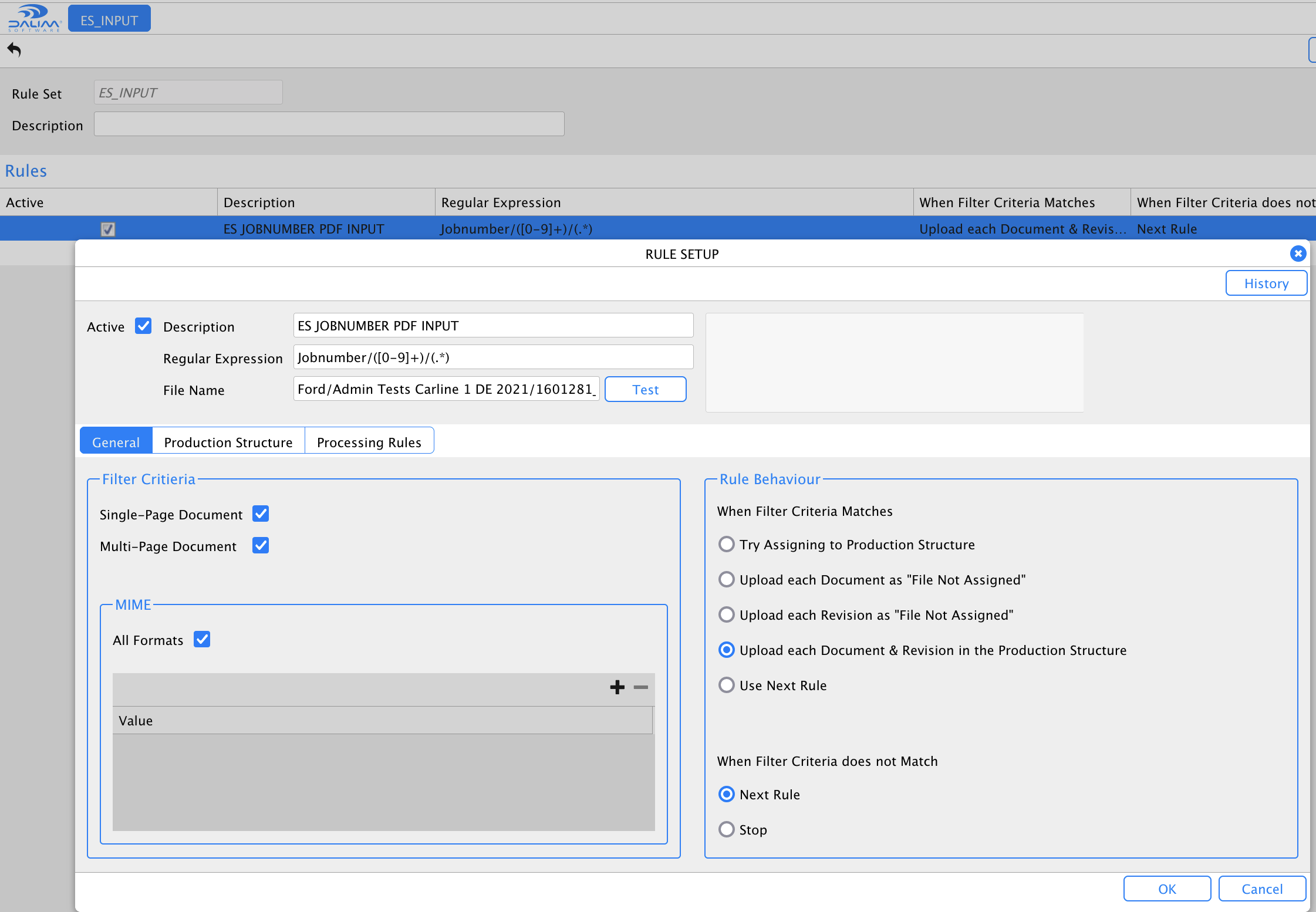Open the Production Structure tab
The image size is (1316, 912).
coord(228,441)
